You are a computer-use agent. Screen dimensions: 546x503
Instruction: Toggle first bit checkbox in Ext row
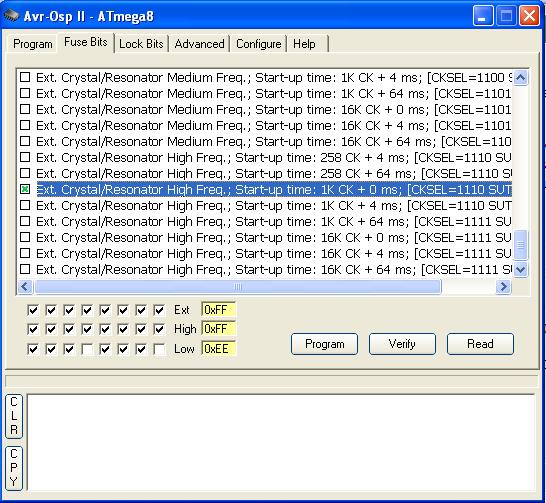[x=33, y=310]
